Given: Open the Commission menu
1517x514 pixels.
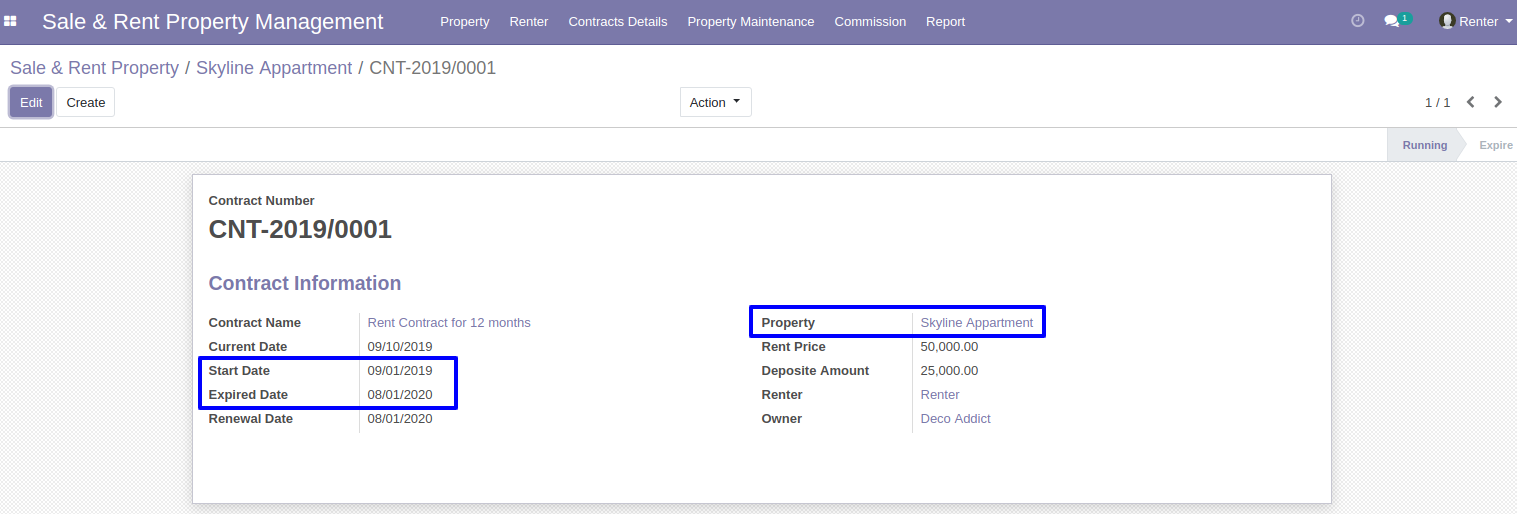Looking at the screenshot, I should click(x=870, y=21).
